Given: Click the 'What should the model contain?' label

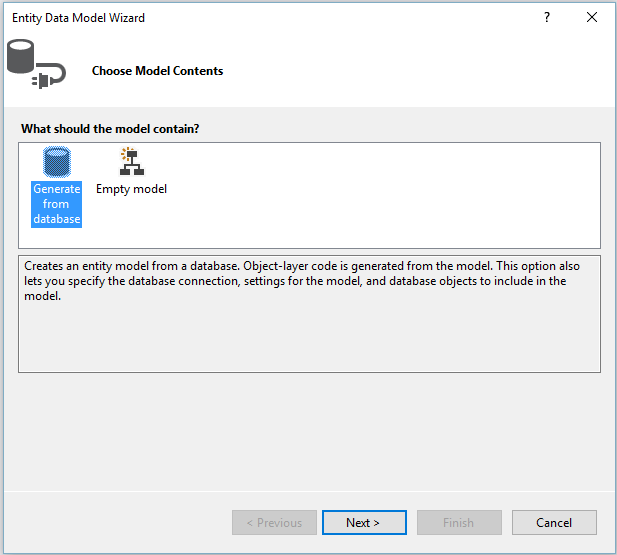Looking at the screenshot, I should [x=110, y=129].
